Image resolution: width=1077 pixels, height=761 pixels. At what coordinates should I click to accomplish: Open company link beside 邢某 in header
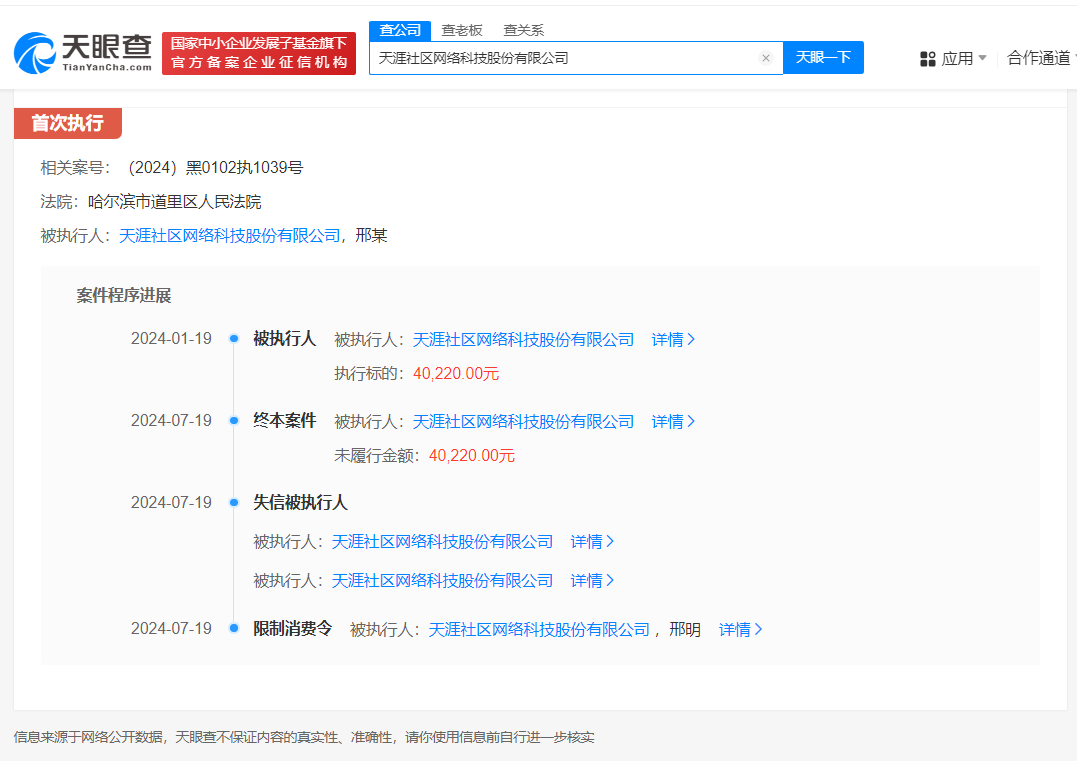pos(229,236)
